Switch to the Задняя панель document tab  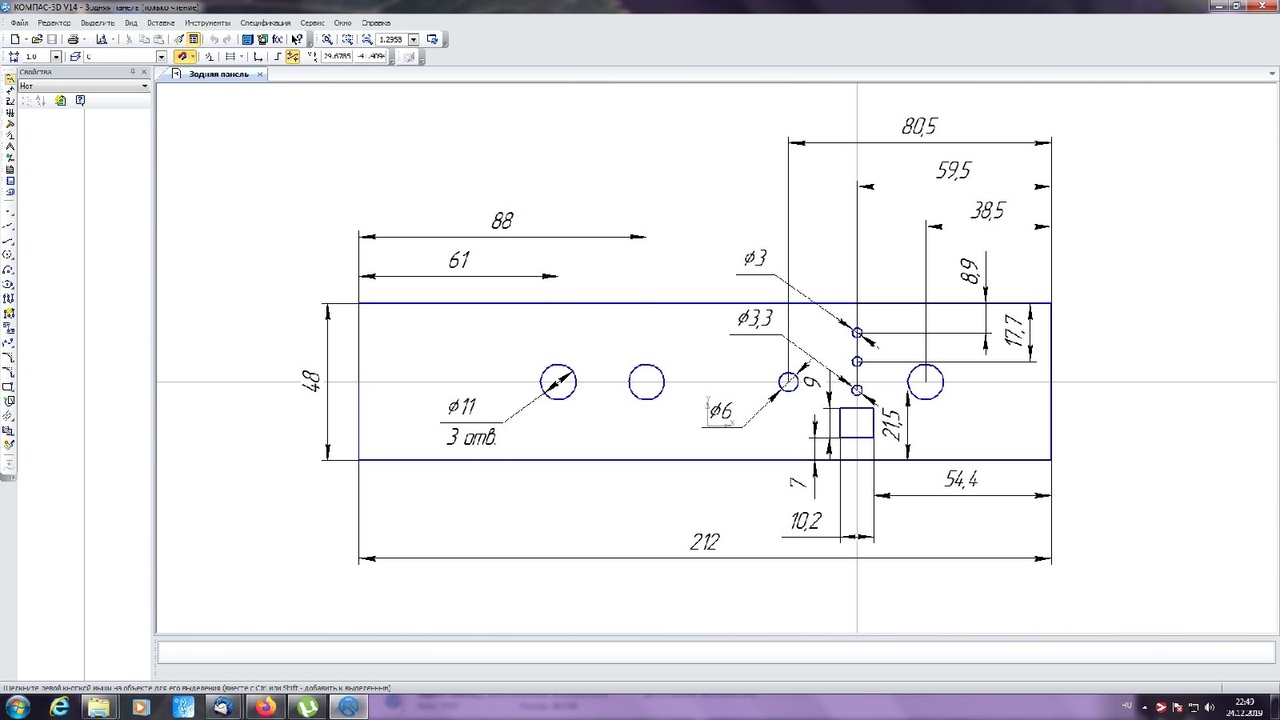218,74
